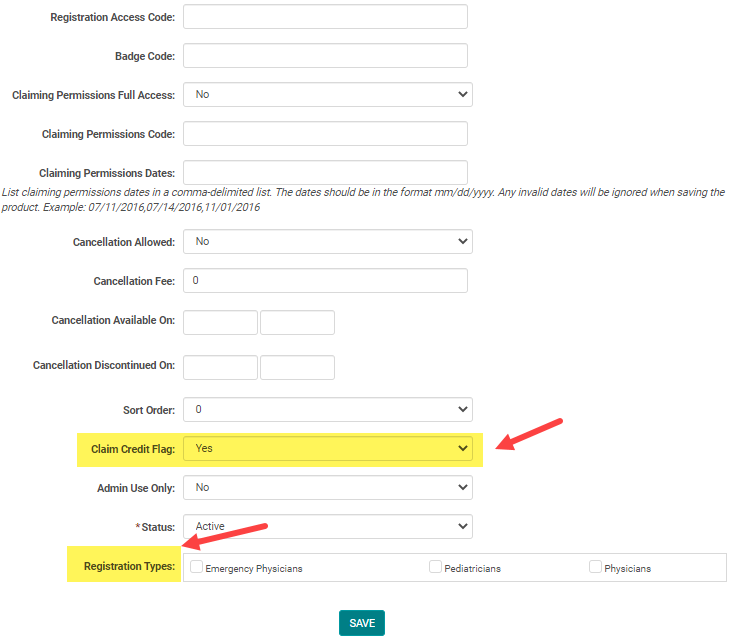Click into the Badge Code field
The height and width of the screenshot is (638, 730).
coord(326,56)
